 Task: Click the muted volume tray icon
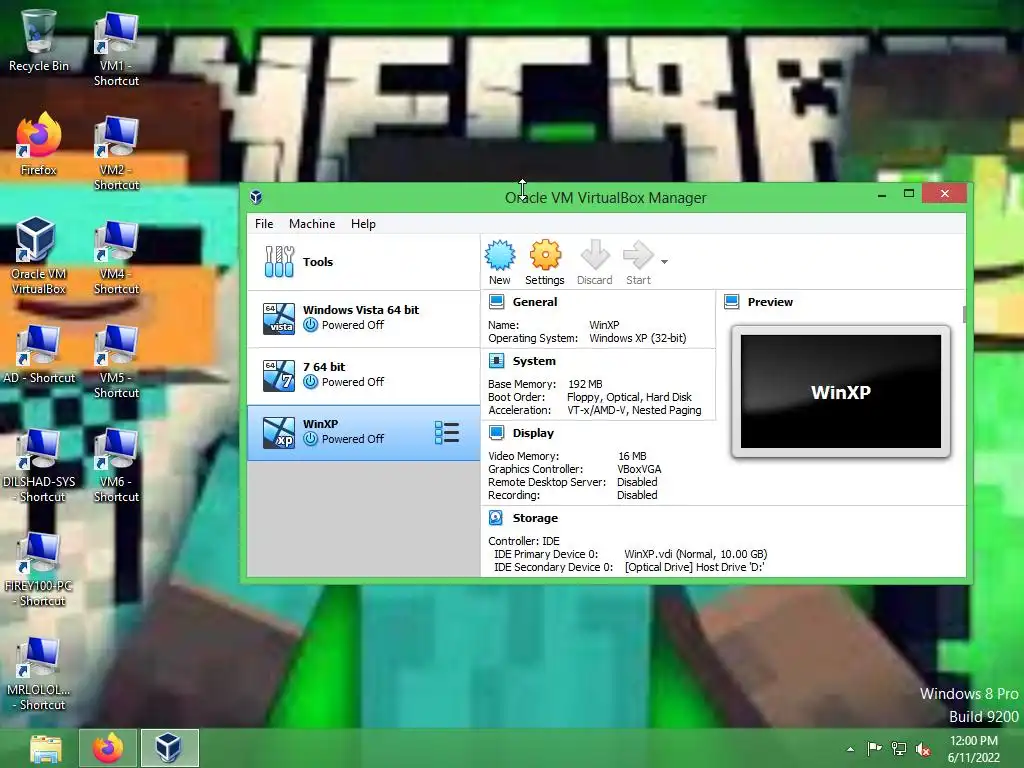923,749
